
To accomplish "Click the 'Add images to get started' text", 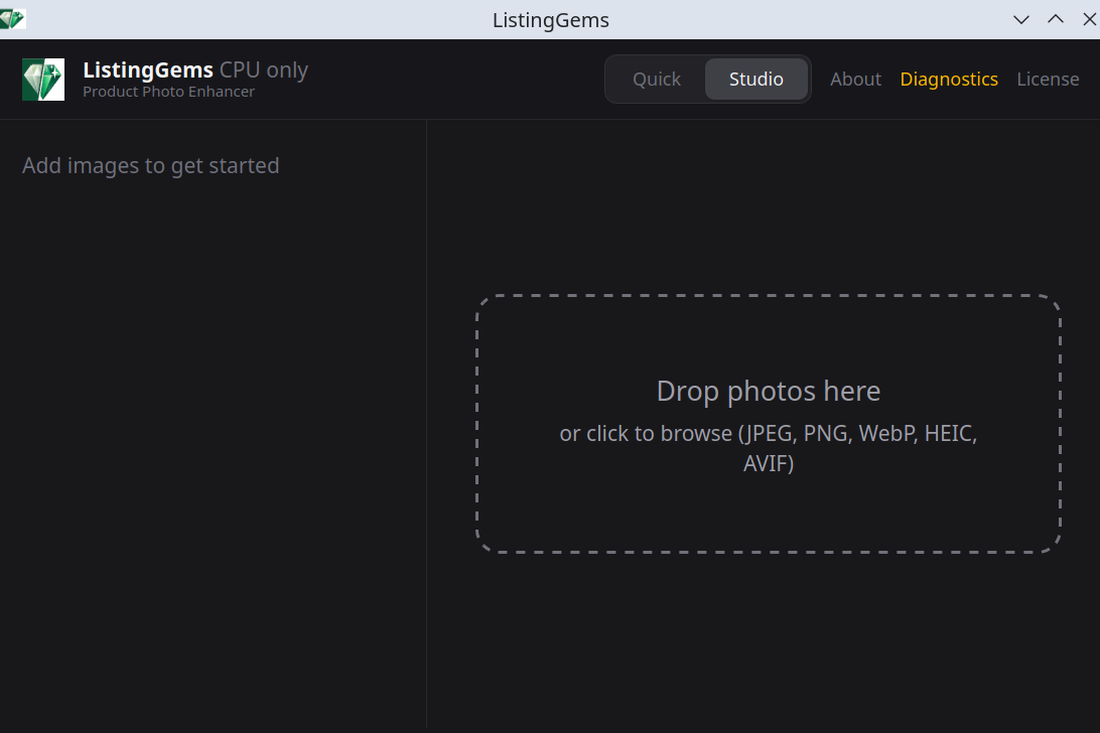I will (151, 166).
